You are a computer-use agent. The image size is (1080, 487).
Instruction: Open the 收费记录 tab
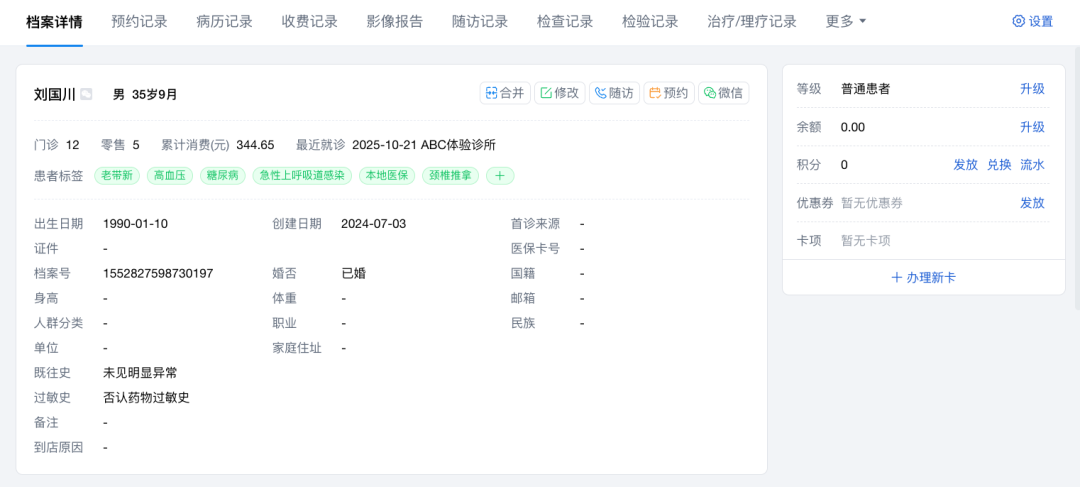coord(309,21)
